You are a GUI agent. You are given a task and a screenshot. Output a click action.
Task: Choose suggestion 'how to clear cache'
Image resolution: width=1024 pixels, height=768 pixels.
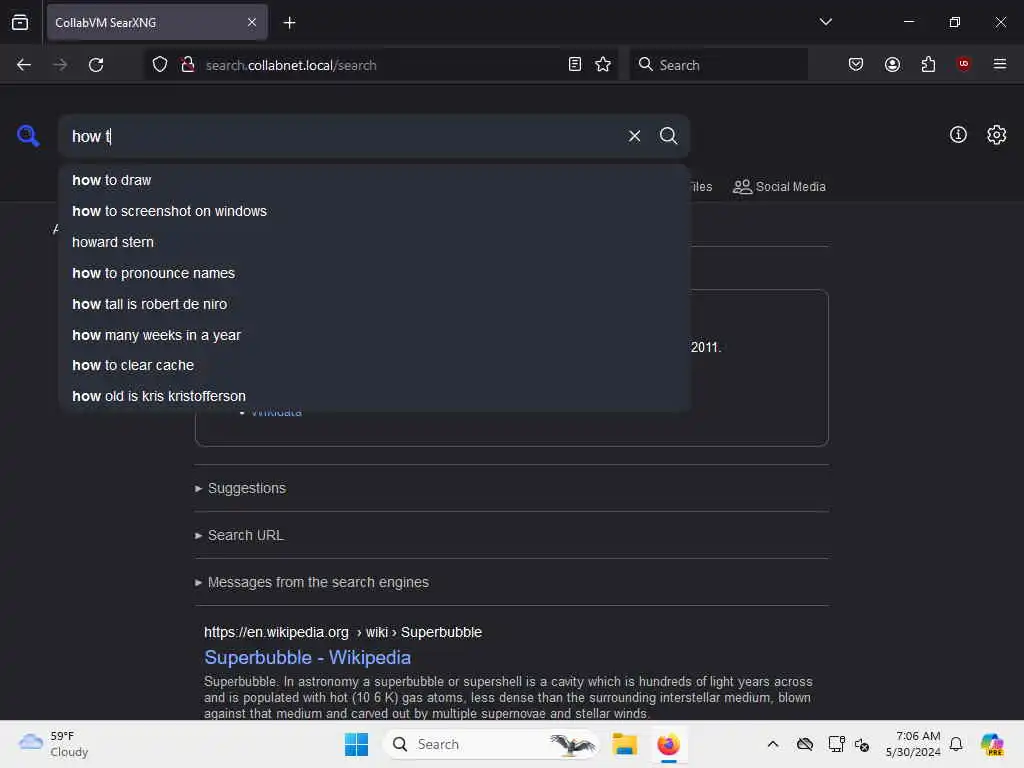point(374,365)
